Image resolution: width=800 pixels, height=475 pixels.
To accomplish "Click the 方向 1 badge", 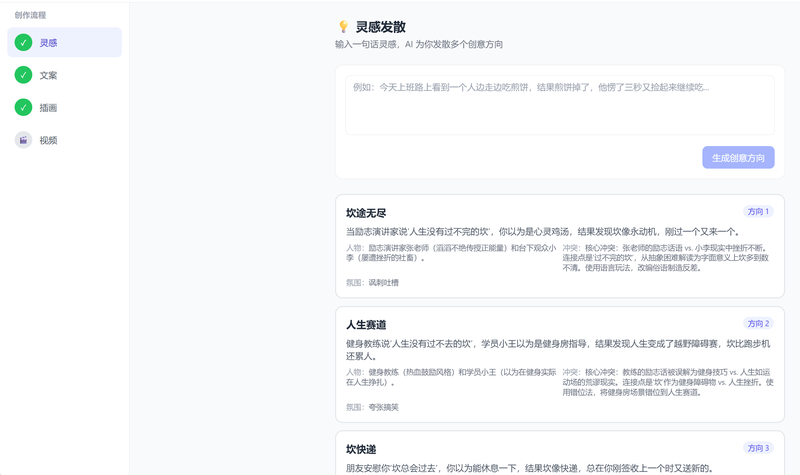I will point(758,211).
